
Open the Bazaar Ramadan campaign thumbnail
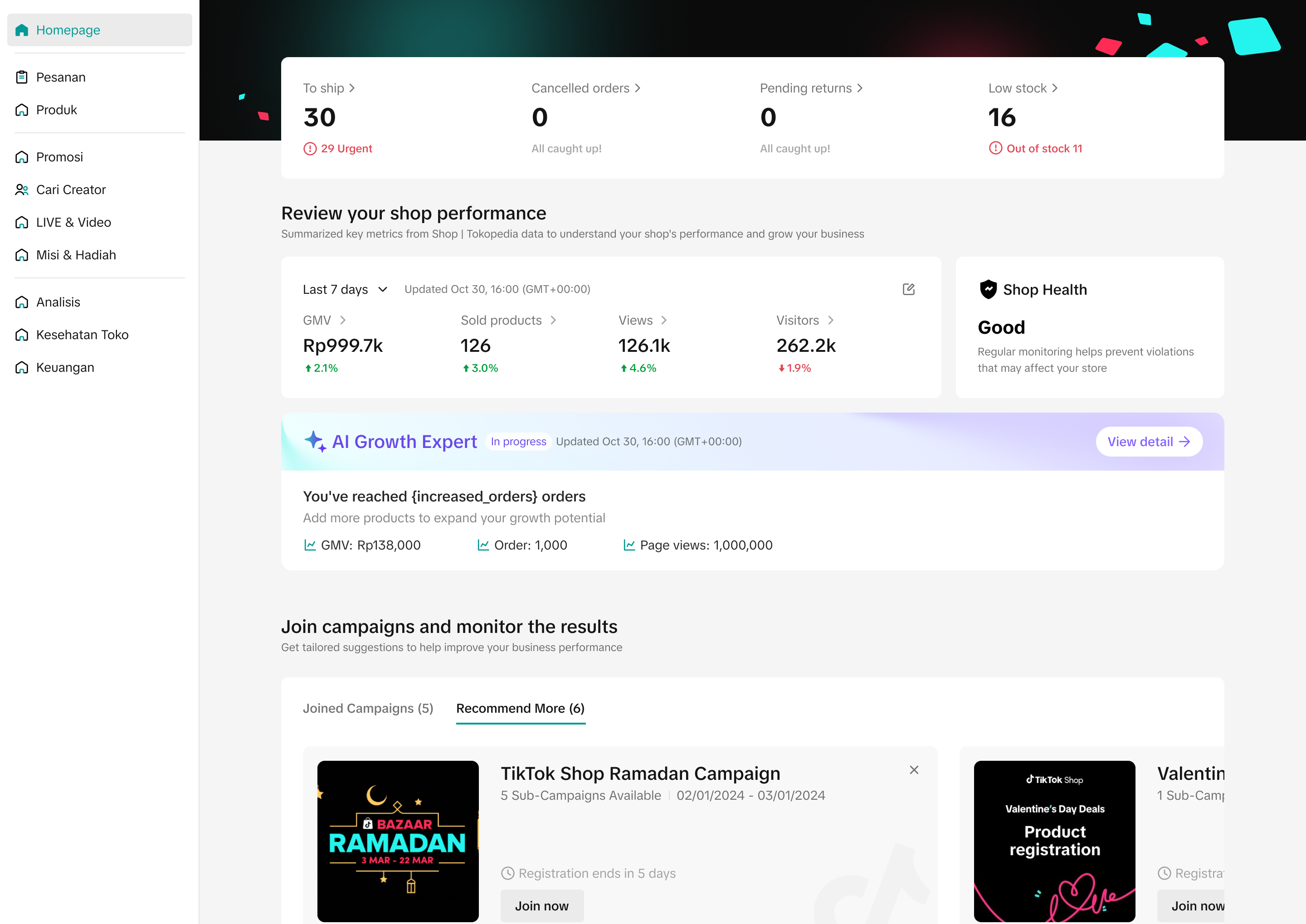(398, 841)
